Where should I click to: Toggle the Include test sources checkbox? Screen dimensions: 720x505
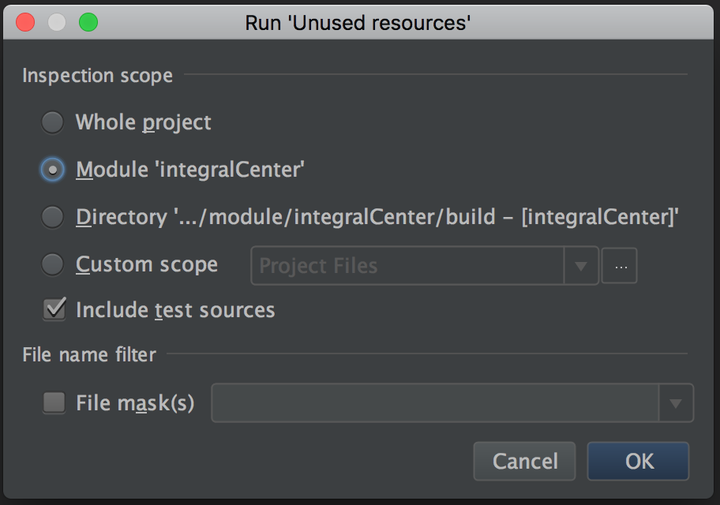coord(53,310)
